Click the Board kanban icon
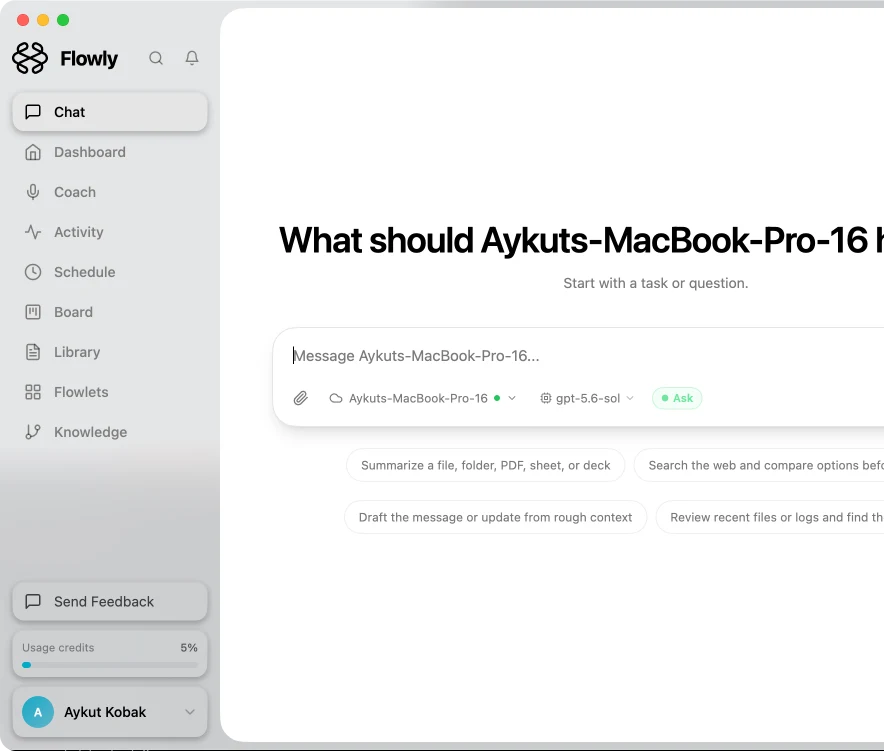This screenshot has height=751, width=884. (x=33, y=312)
